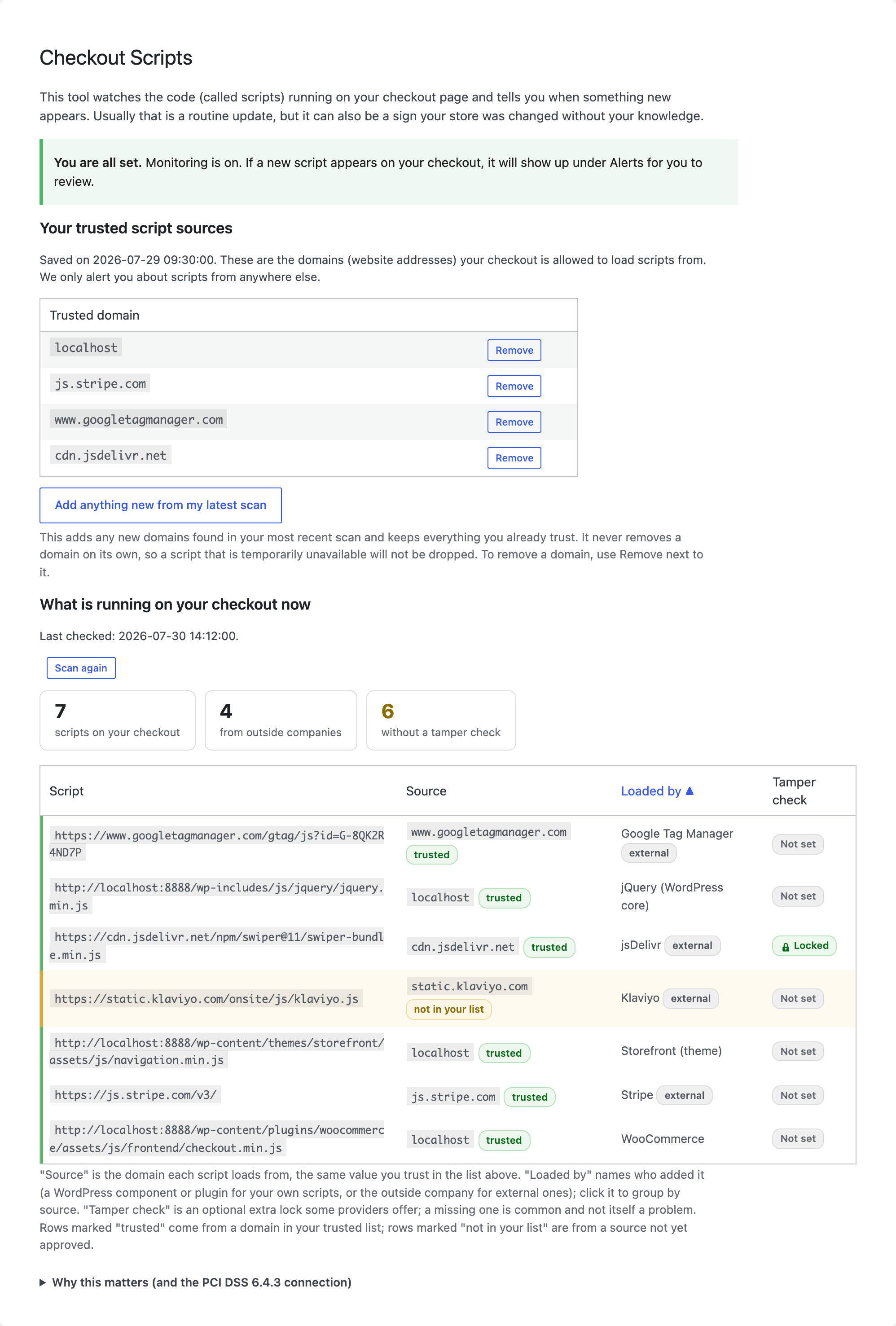Click the 'not in your list' badge
This screenshot has height=1326, width=896.
click(x=448, y=1009)
